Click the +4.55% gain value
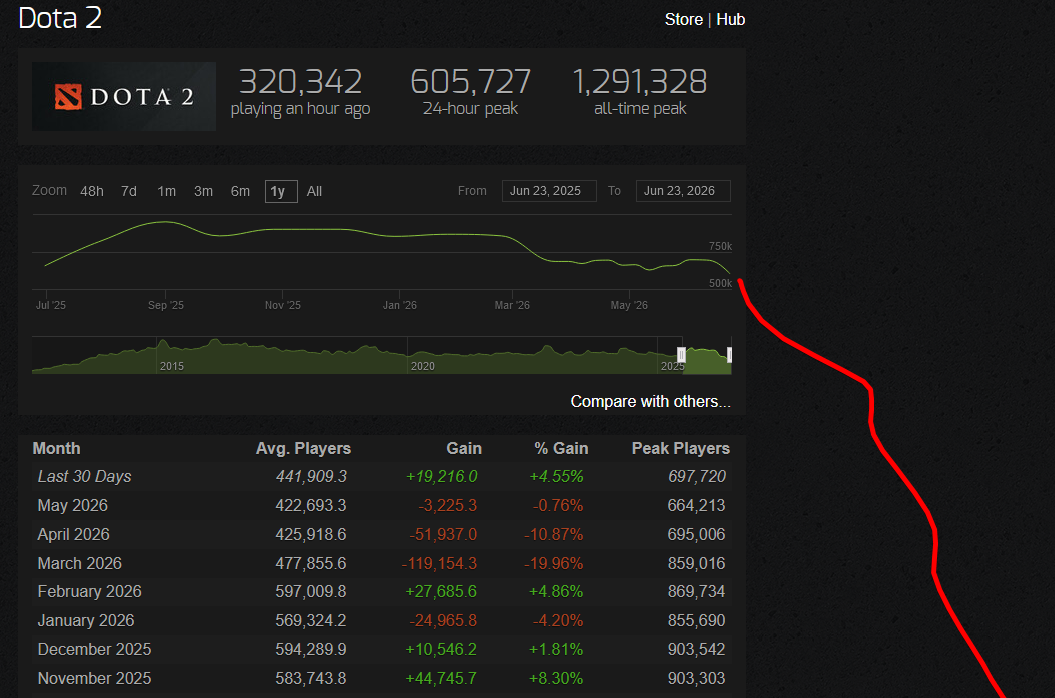The width and height of the screenshot is (1055, 698). [556, 477]
